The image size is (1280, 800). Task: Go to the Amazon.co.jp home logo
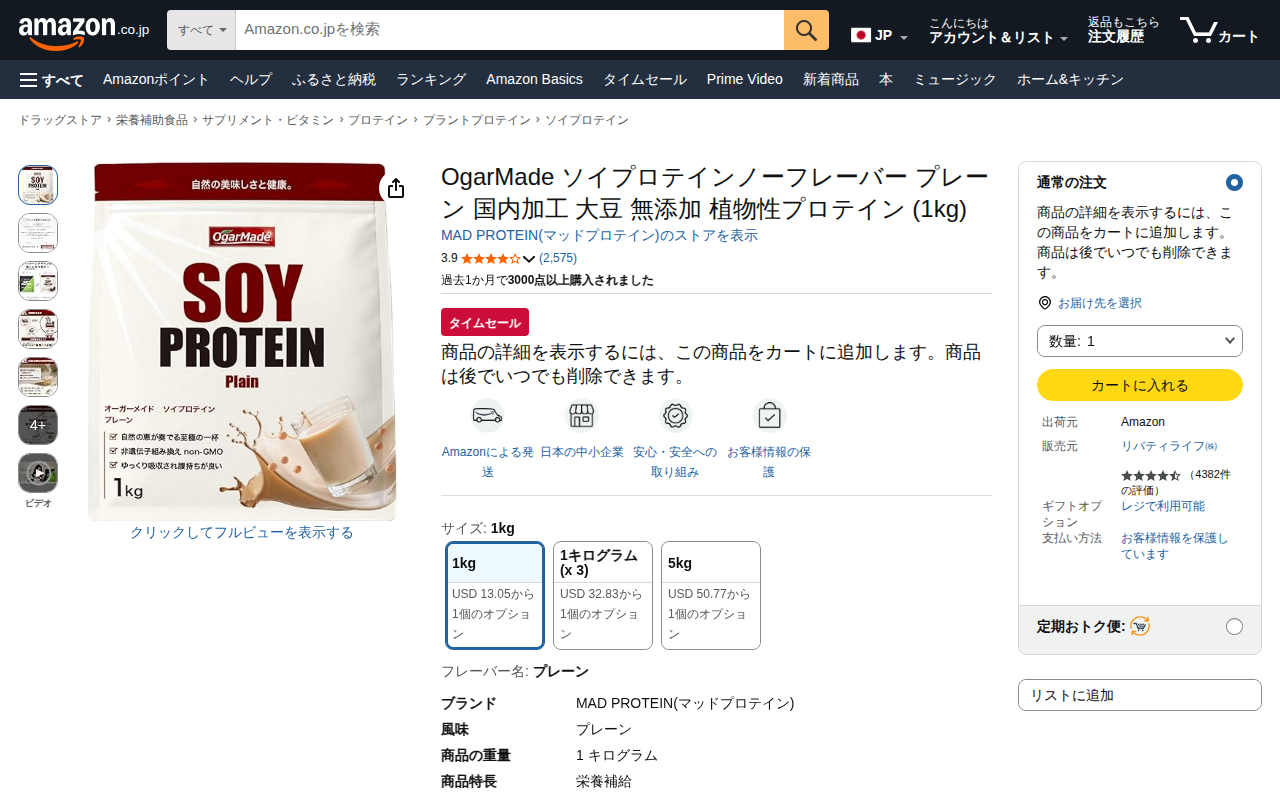click(84, 31)
